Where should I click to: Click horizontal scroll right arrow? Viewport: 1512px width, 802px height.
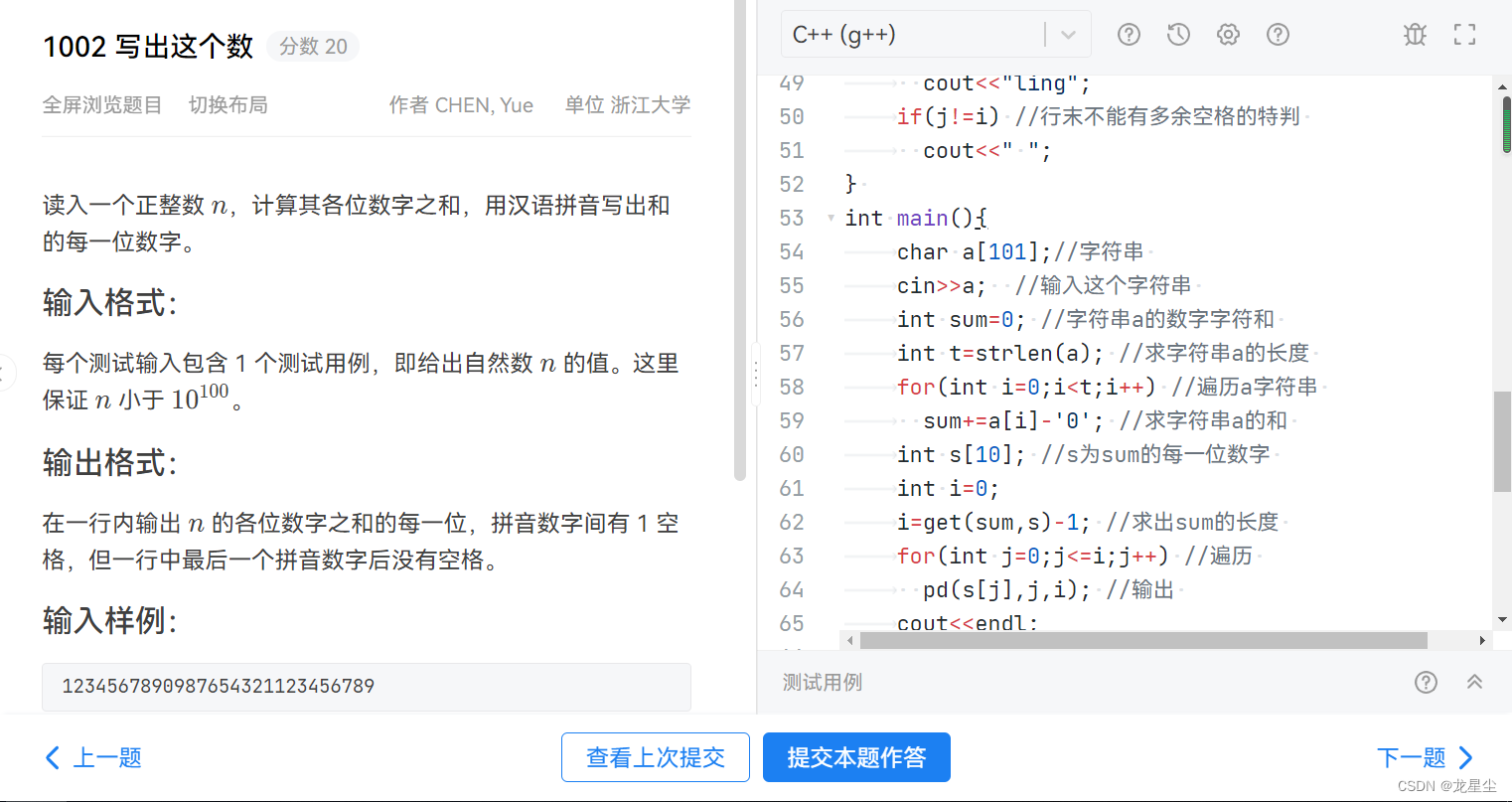point(1483,640)
